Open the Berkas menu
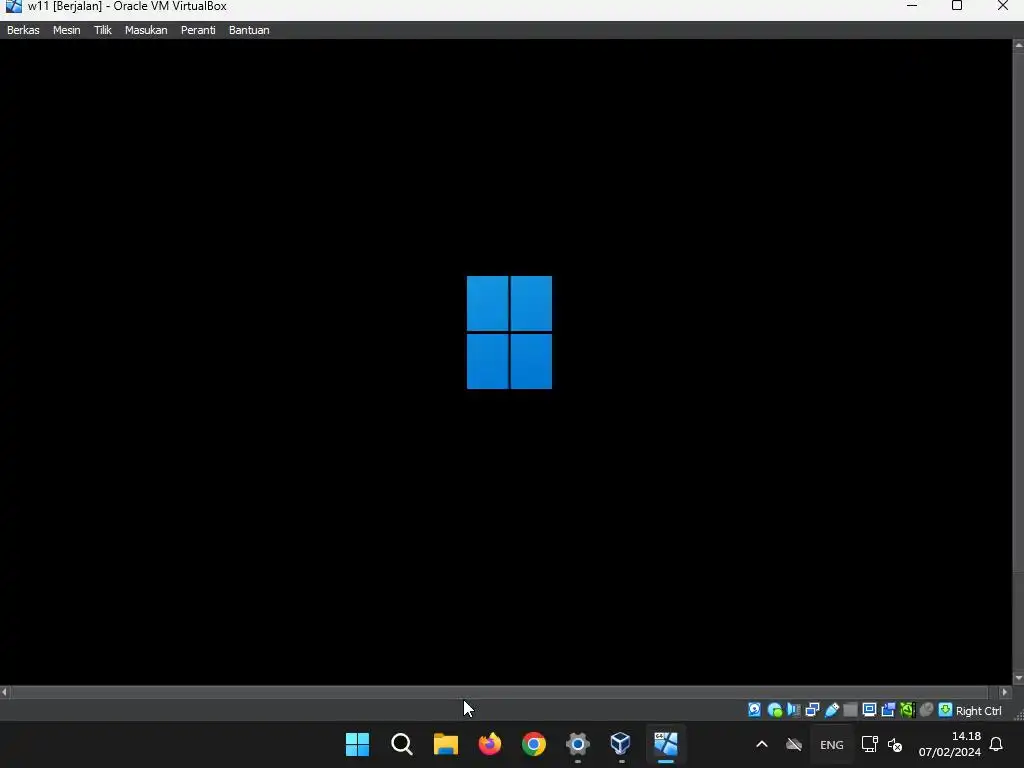The image size is (1024, 768). [x=23, y=30]
